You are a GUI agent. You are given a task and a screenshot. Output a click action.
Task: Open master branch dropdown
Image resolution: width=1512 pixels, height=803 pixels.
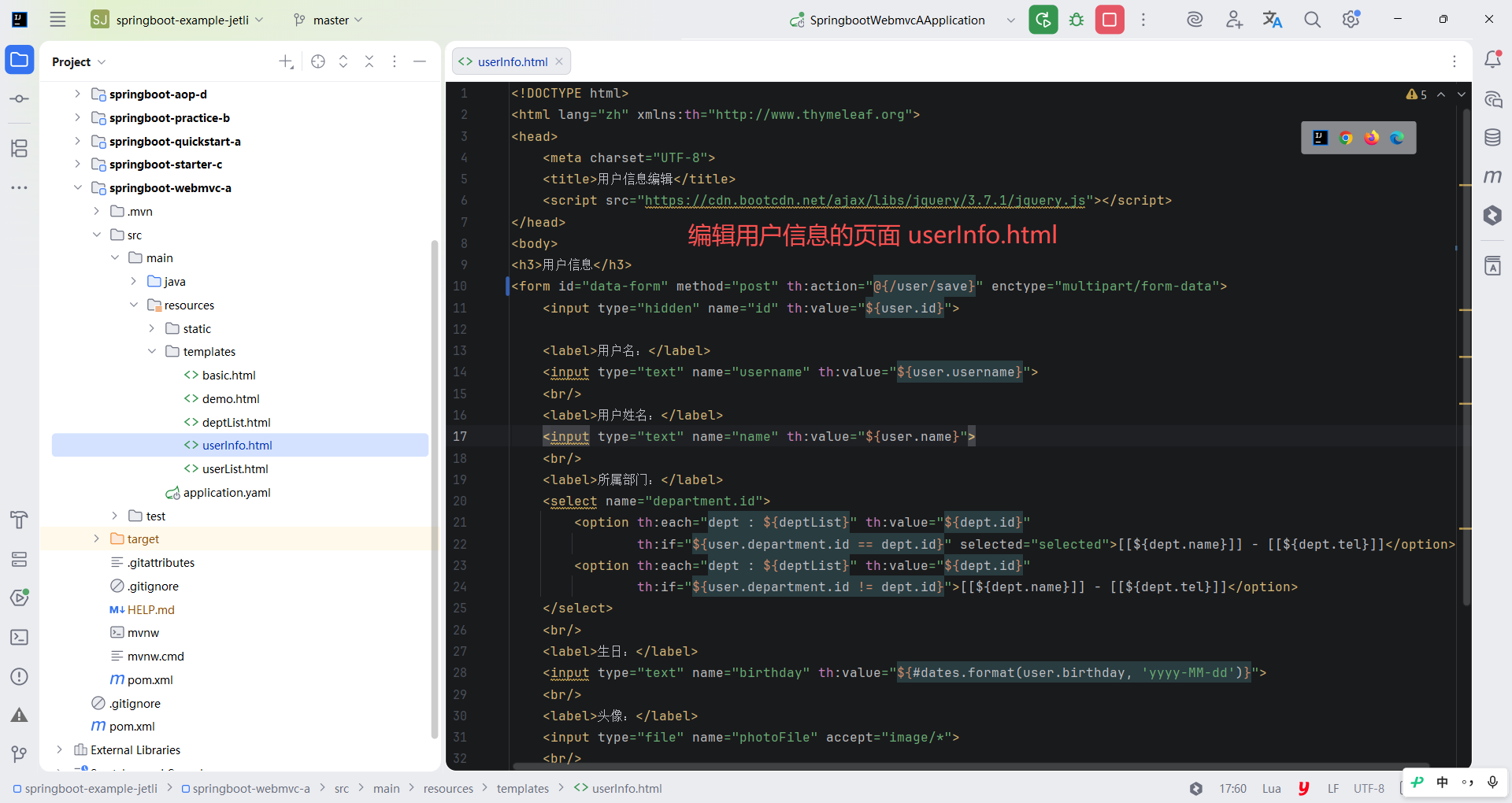(328, 20)
